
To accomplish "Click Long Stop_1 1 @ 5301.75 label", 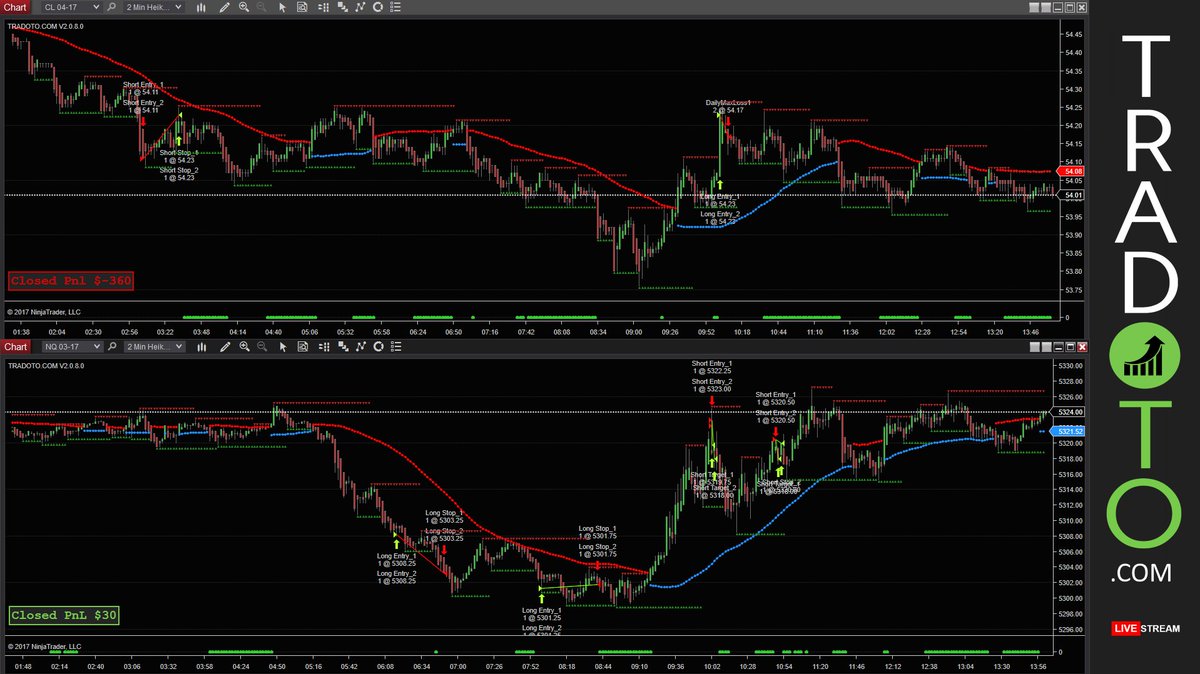I will pos(598,532).
